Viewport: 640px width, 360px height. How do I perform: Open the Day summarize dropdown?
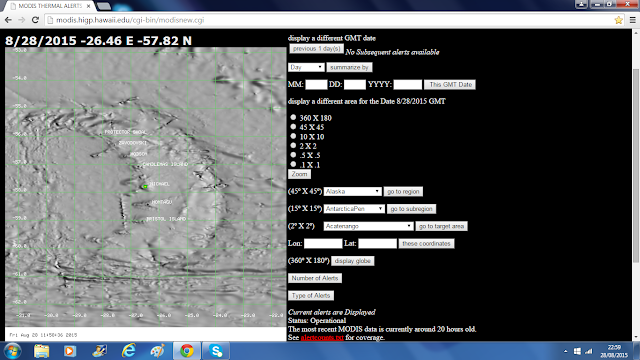306,67
